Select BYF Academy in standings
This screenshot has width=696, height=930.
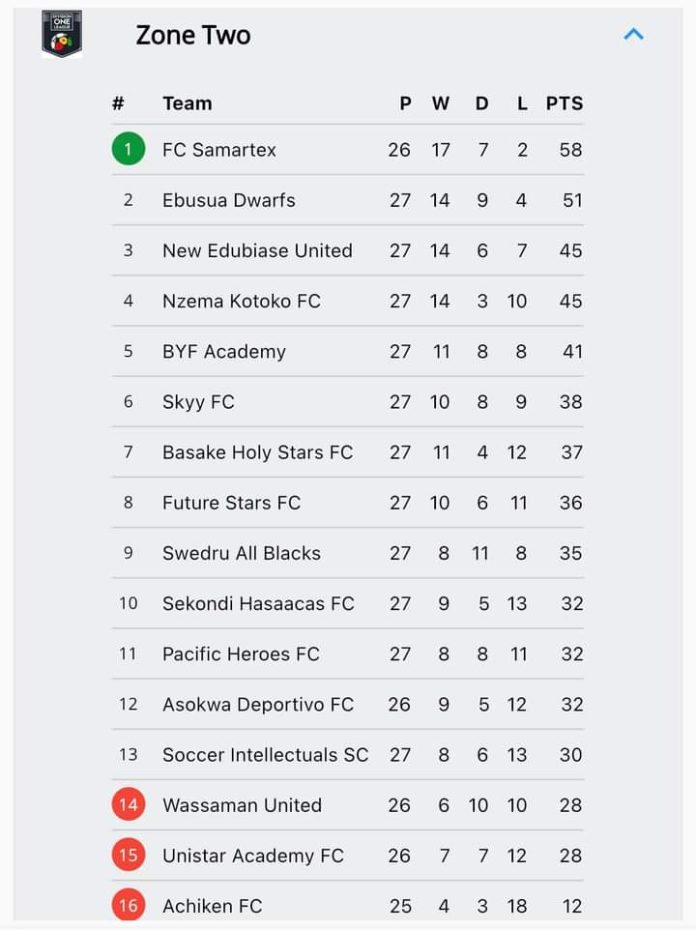(348, 351)
